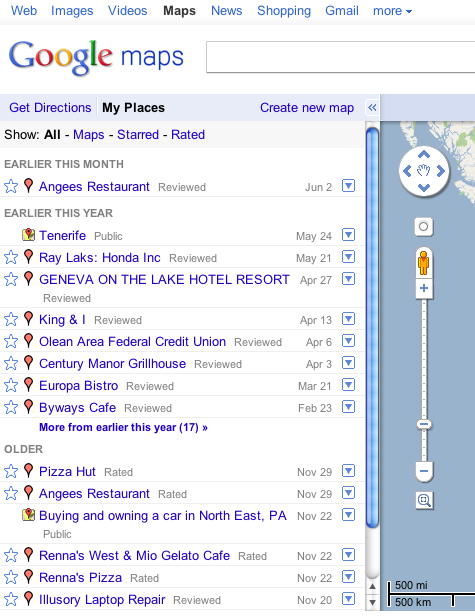
Task: Open the Web tab in top bar
Action: coord(24,11)
